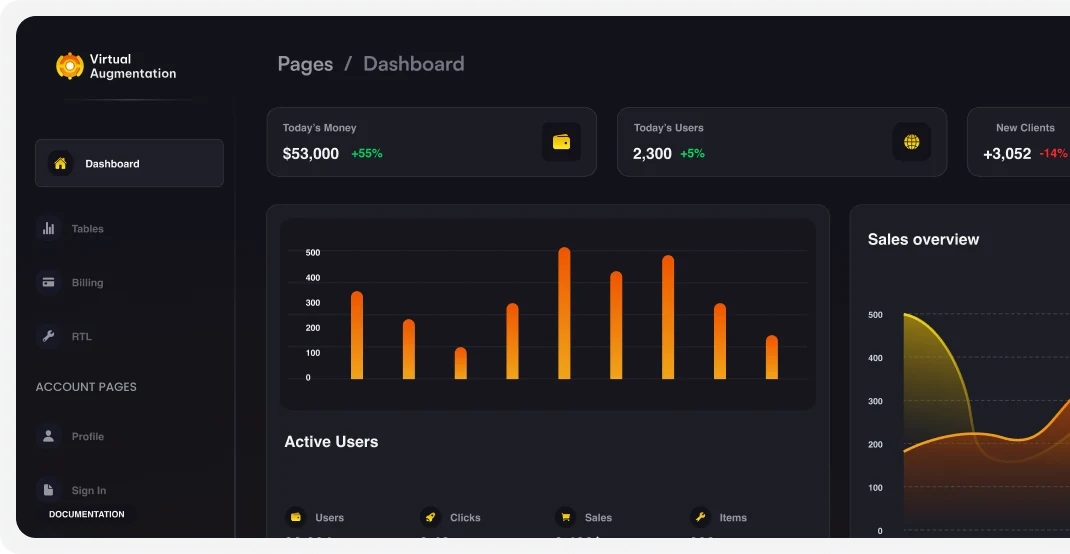The image size is (1070, 554).
Task: Click the $53,000 money value
Action: pyautogui.click(x=310, y=154)
